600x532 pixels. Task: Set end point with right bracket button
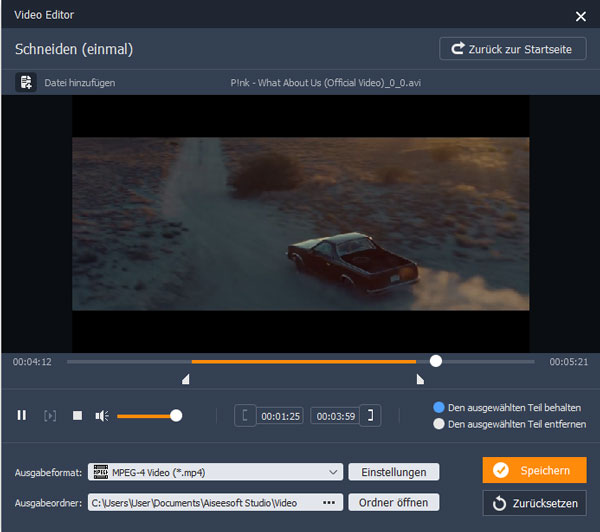click(370, 416)
